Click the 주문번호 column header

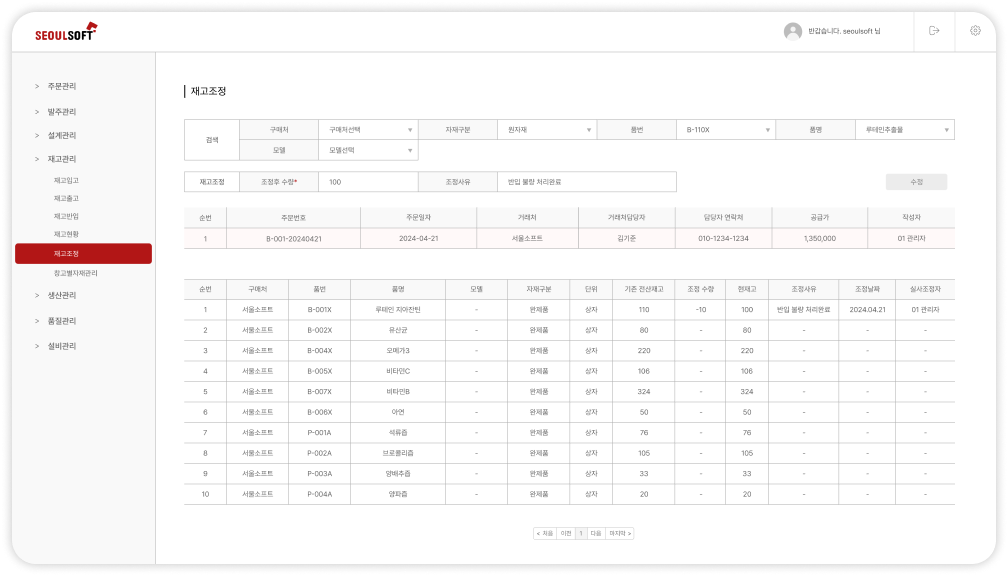coord(294,218)
